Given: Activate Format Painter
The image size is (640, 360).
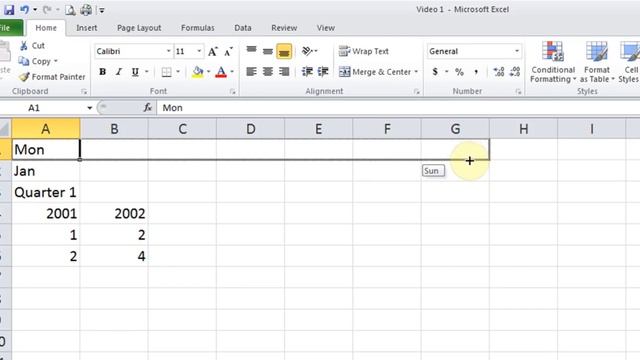Looking at the screenshot, I should (x=52, y=77).
